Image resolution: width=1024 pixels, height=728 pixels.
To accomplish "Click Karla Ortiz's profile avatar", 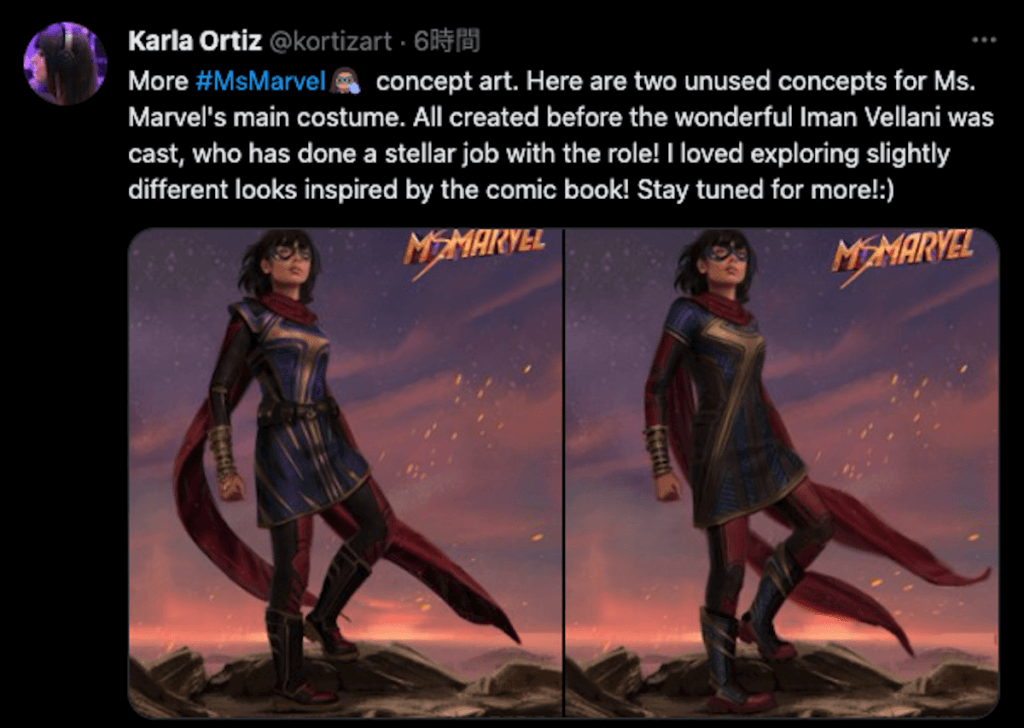I will tap(65, 63).
